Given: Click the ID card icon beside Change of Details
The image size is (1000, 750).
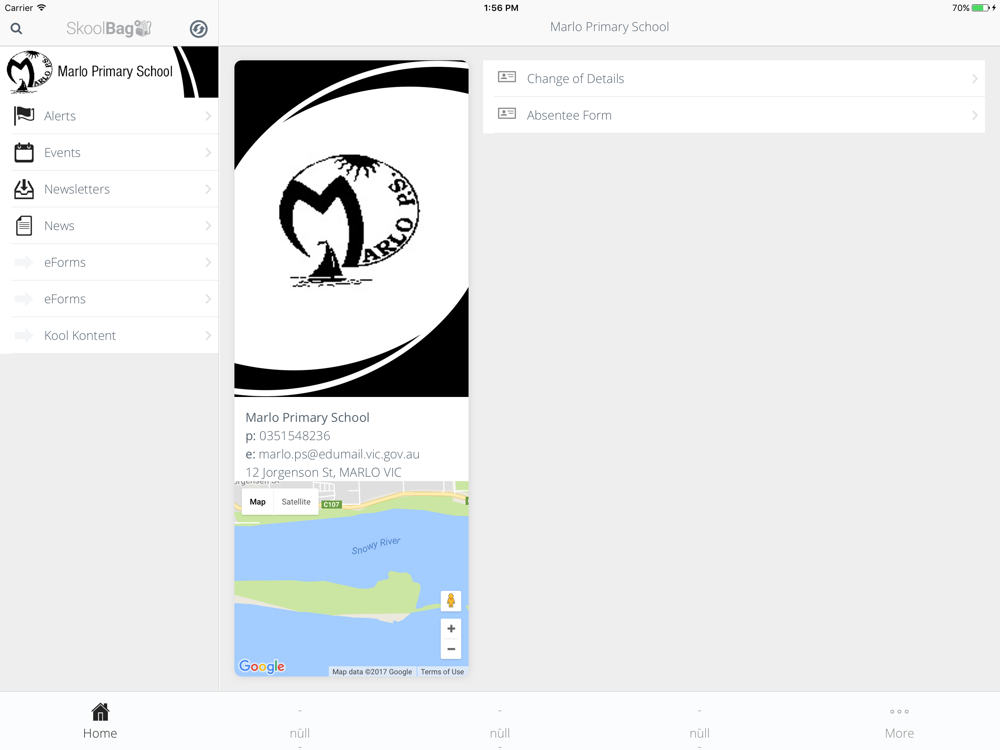Looking at the screenshot, I should tap(507, 77).
